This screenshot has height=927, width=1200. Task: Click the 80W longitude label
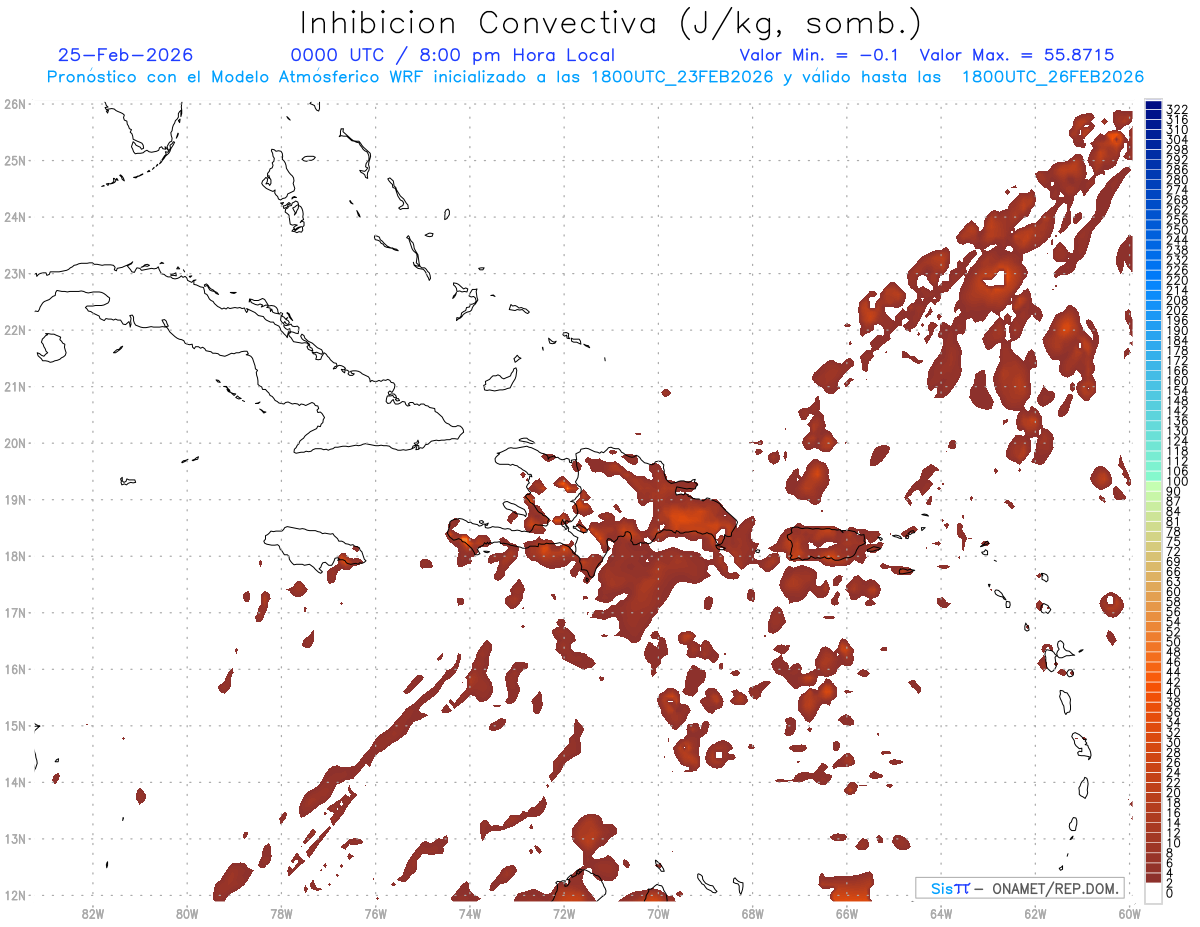click(x=186, y=913)
